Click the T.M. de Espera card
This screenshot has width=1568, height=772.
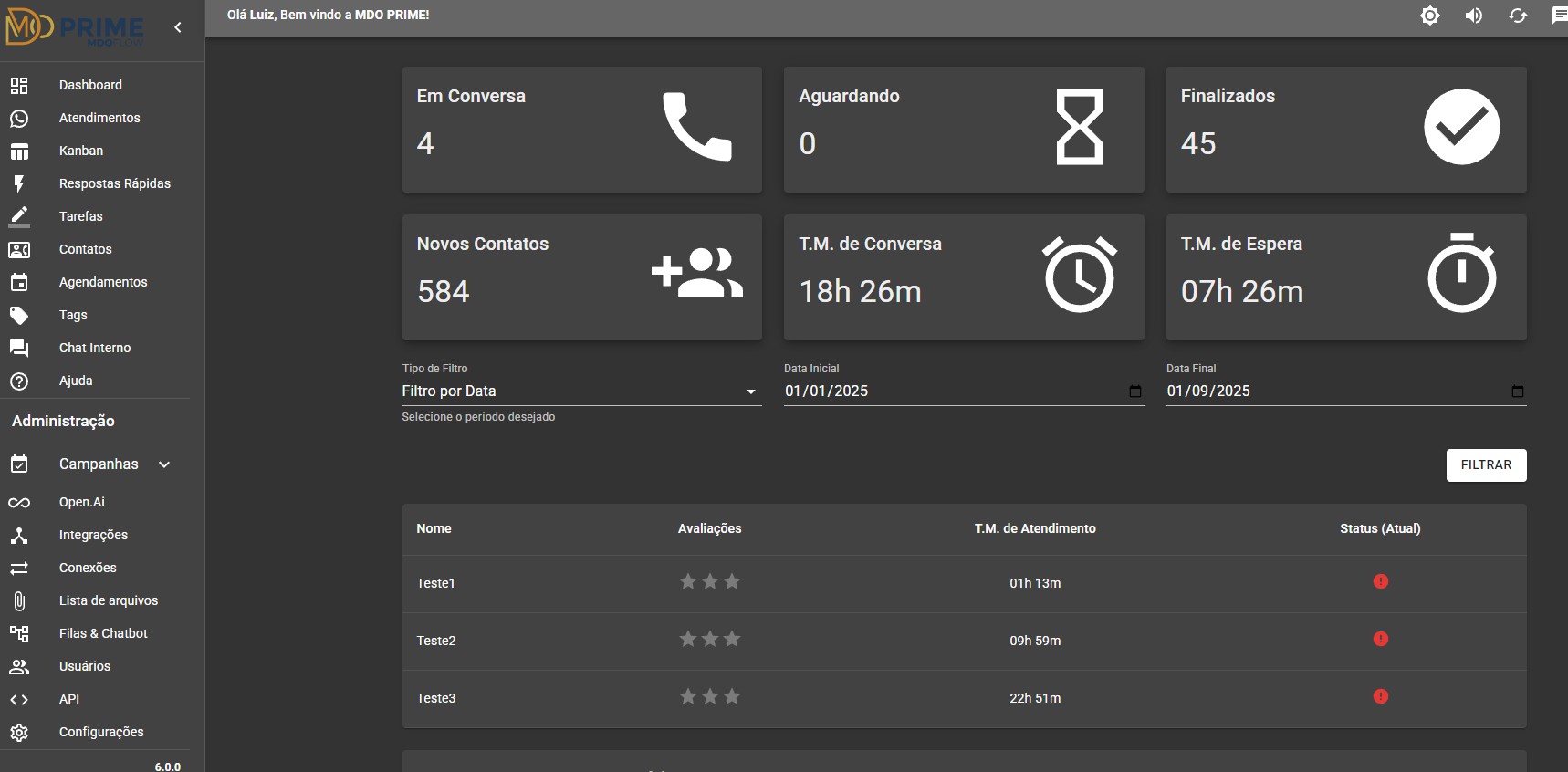[1346, 277]
